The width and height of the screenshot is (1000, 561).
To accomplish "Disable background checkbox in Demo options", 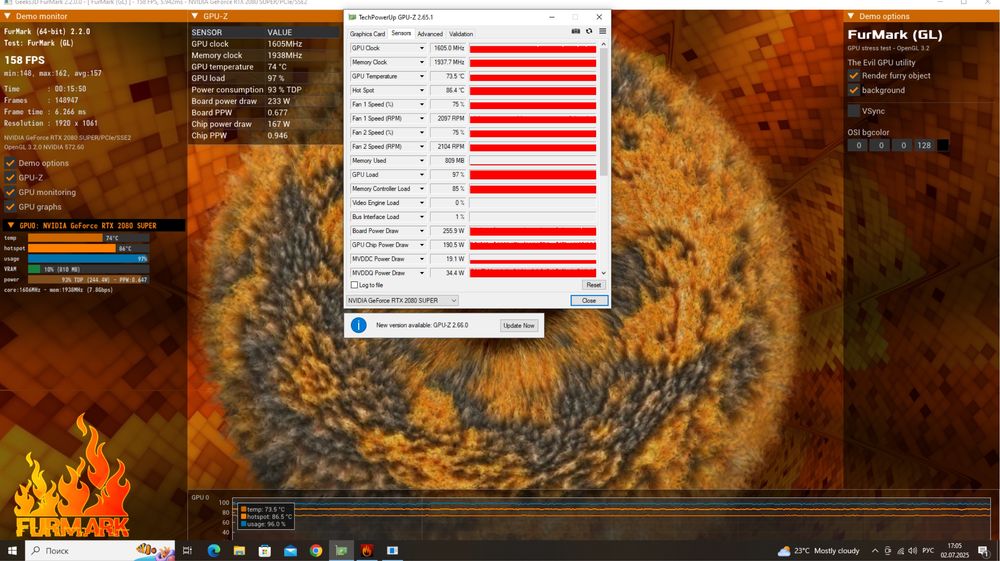I will point(853,91).
